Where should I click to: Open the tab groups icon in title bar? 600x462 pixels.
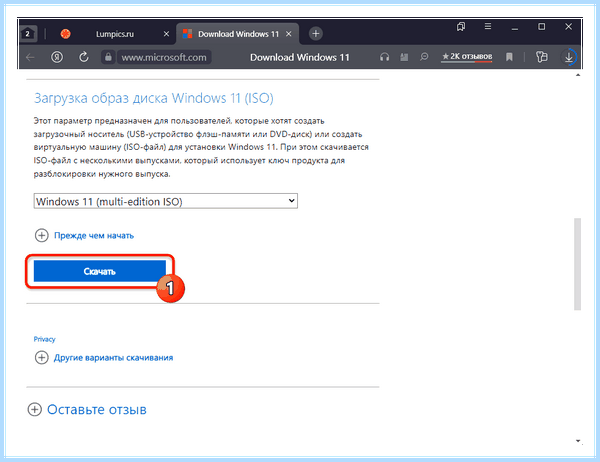(461, 26)
